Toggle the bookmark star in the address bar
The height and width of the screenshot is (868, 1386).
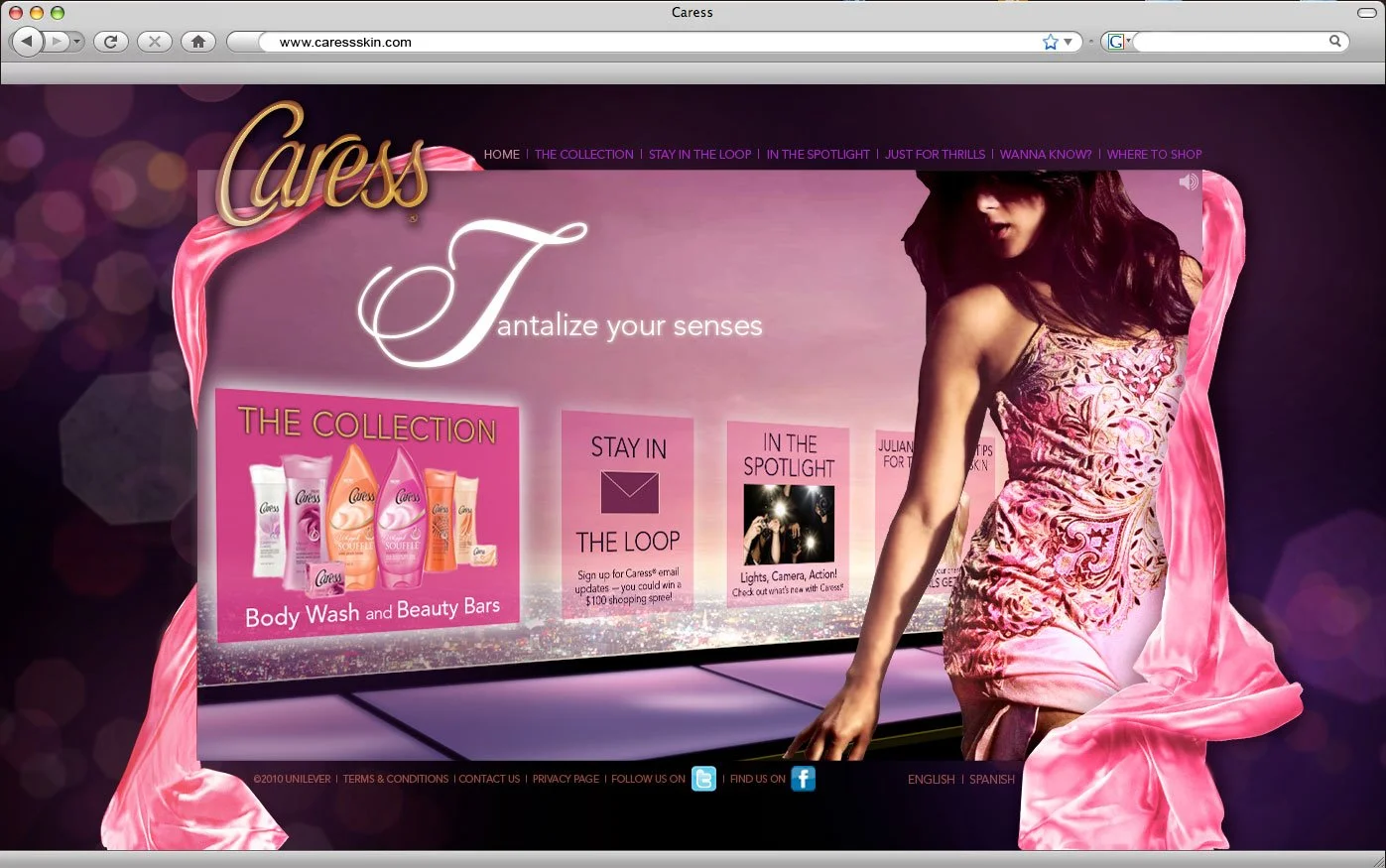pos(1050,42)
